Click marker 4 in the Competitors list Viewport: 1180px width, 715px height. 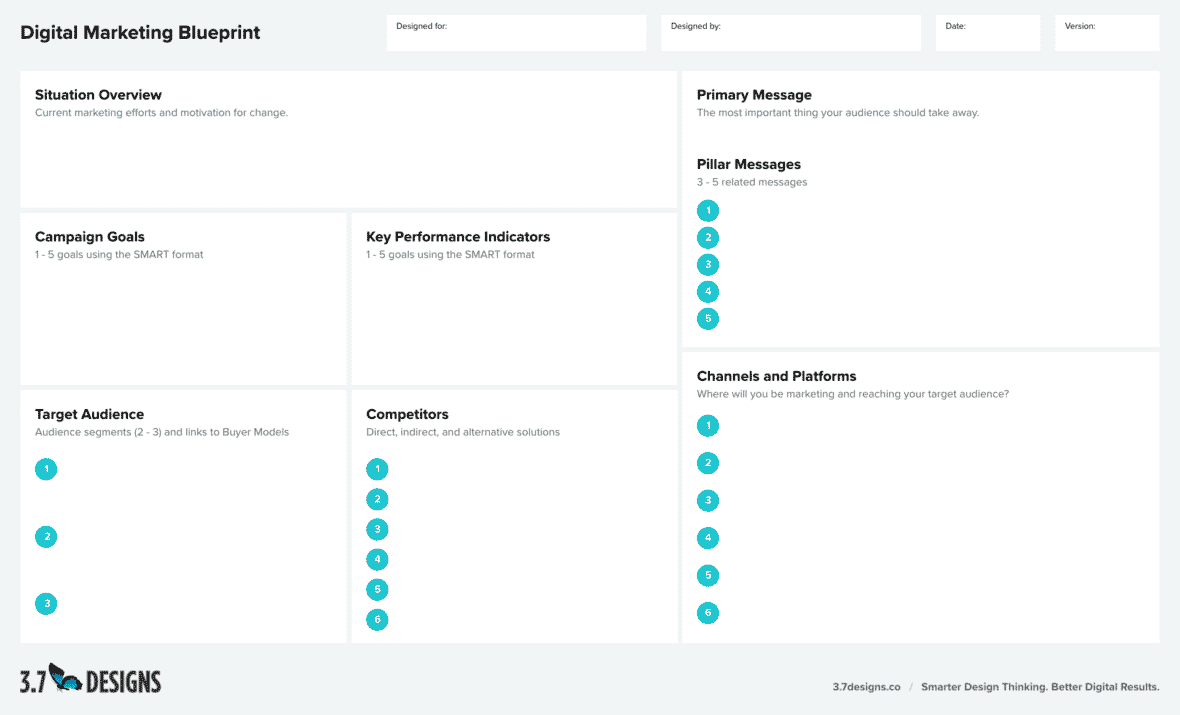tap(377, 559)
